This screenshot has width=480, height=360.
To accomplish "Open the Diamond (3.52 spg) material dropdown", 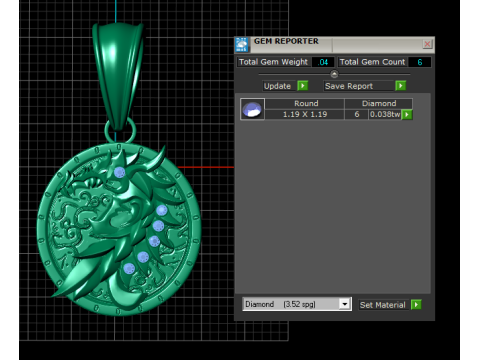I will tap(345, 304).
